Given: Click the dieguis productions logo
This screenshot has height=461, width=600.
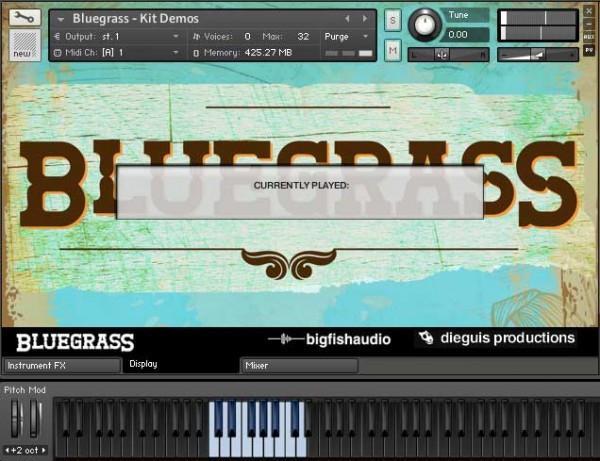Looking at the screenshot, I should tap(497, 338).
